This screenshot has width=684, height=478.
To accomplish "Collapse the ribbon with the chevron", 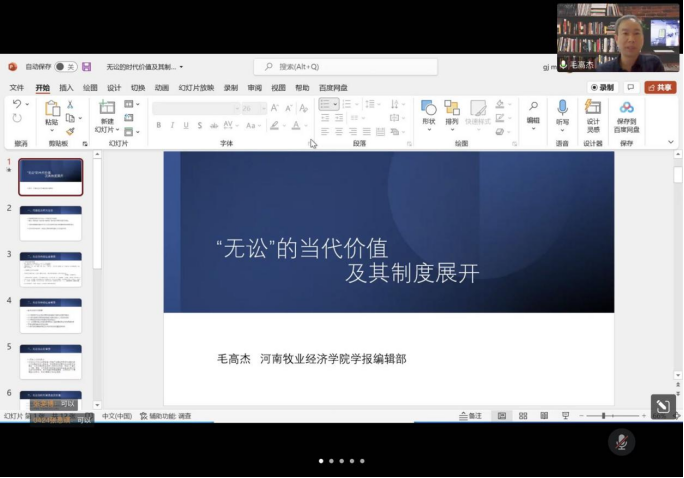I will click(x=671, y=144).
